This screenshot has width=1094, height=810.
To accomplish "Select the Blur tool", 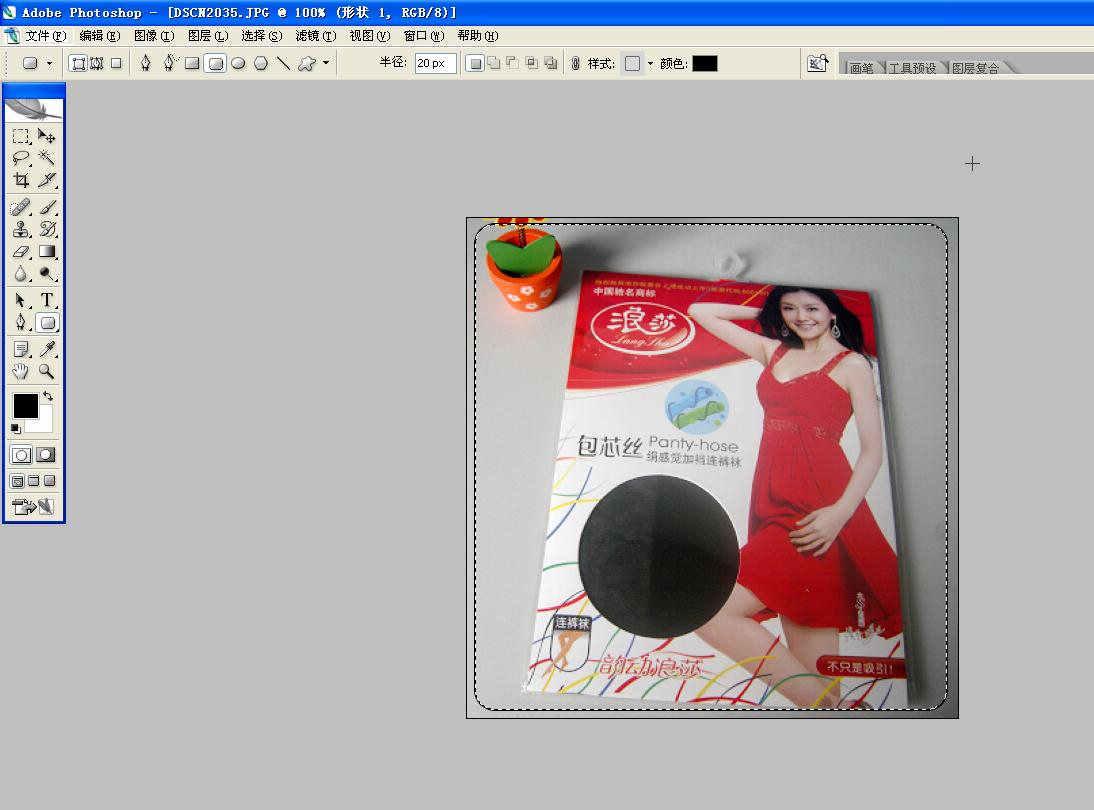I will click(x=21, y=274).
